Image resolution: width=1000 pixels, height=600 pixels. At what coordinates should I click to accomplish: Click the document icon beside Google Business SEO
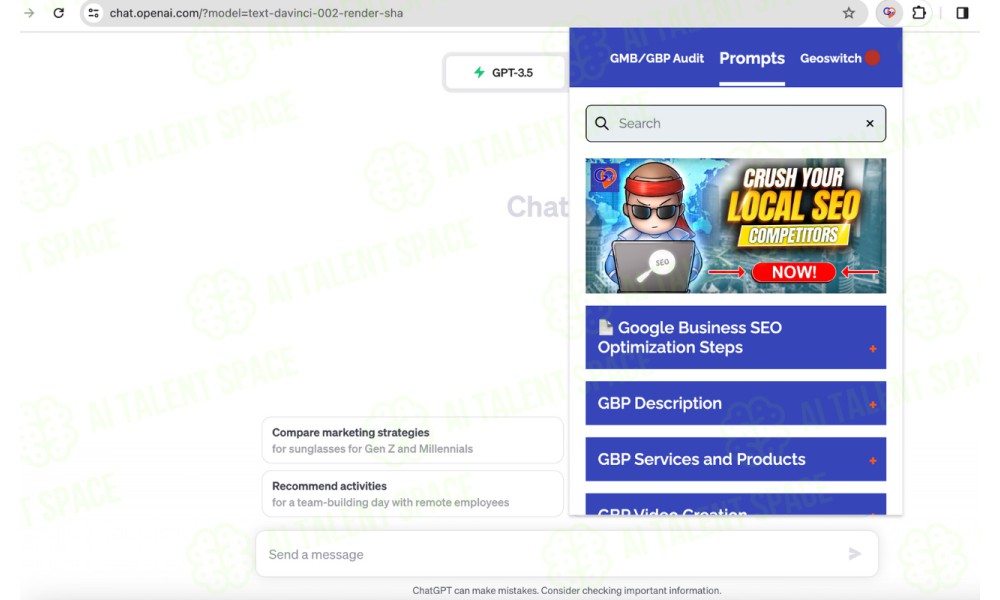pyautogui.click(x=606, y=327)
